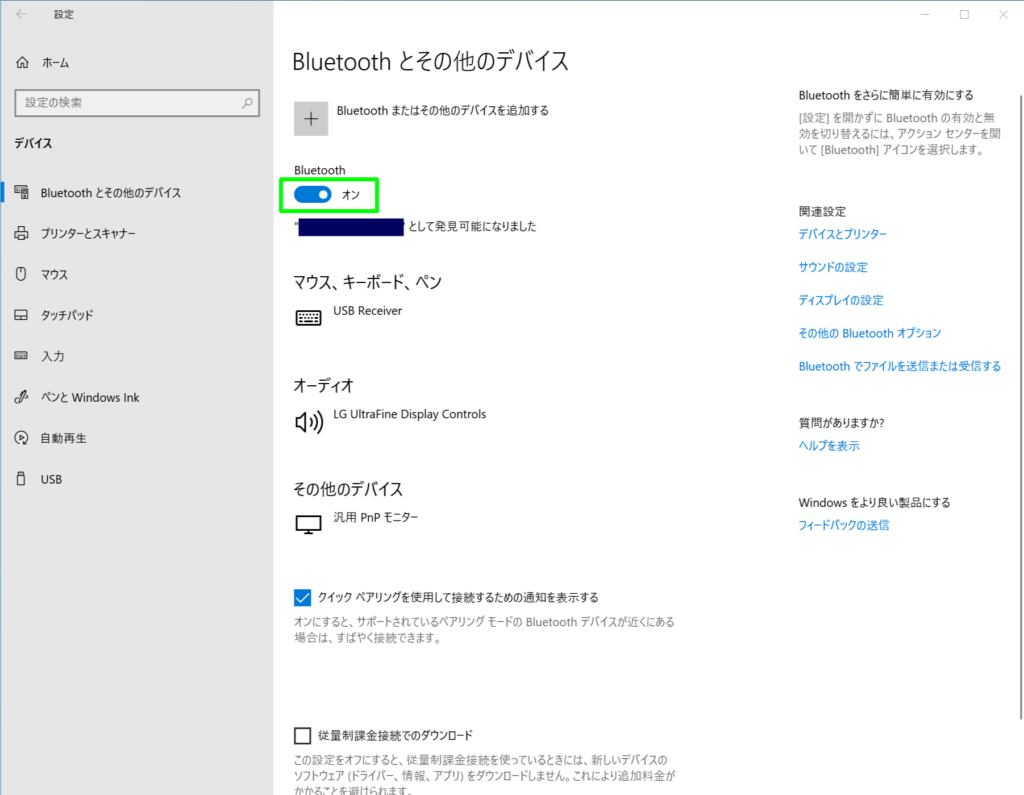Select the マウス (Mouse) sidebar icon

click(21, 274)
